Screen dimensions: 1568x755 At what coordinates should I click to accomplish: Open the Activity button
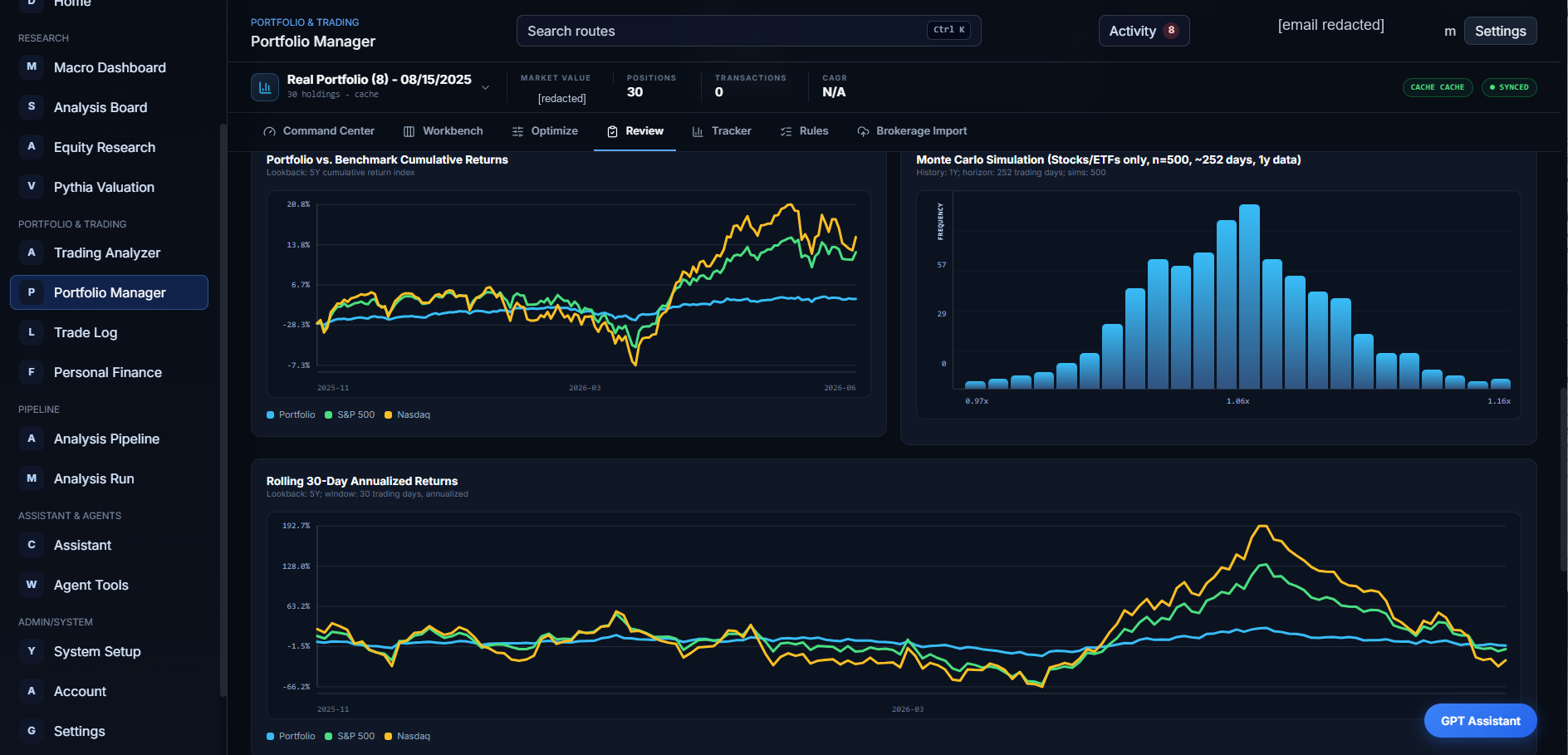click(x=1144, y=31)
